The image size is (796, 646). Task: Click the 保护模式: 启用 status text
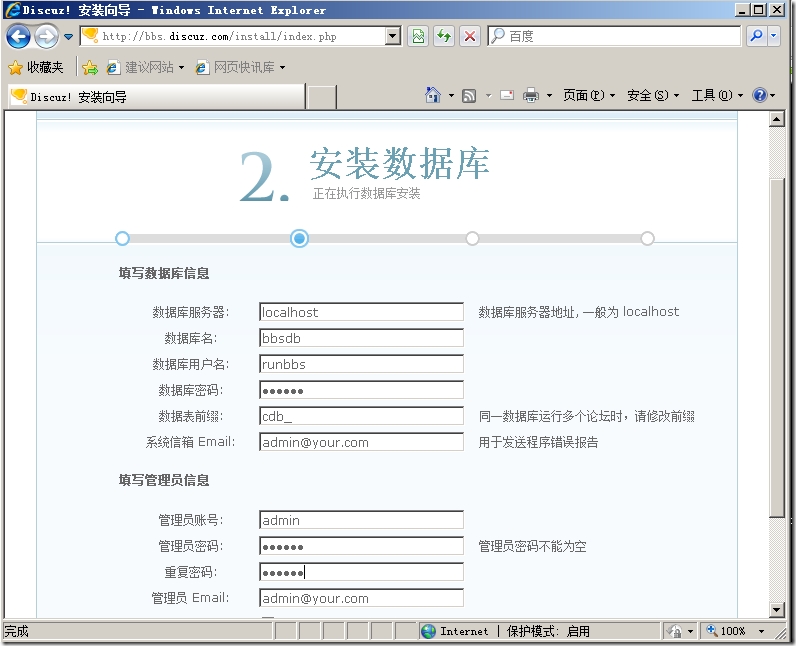[548, 631]
